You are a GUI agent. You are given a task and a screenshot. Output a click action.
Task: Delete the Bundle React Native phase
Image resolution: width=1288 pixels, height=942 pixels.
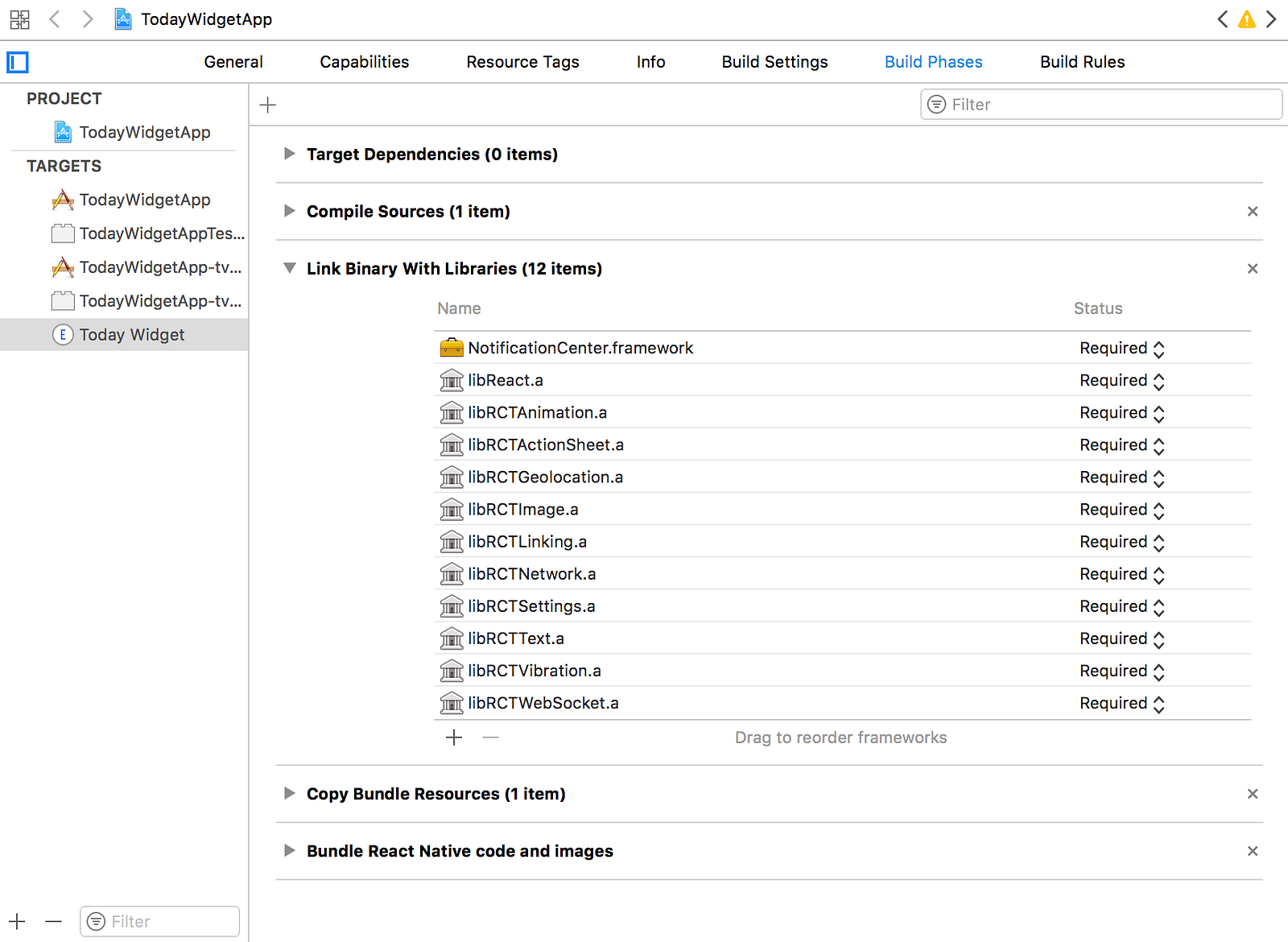1253,851
